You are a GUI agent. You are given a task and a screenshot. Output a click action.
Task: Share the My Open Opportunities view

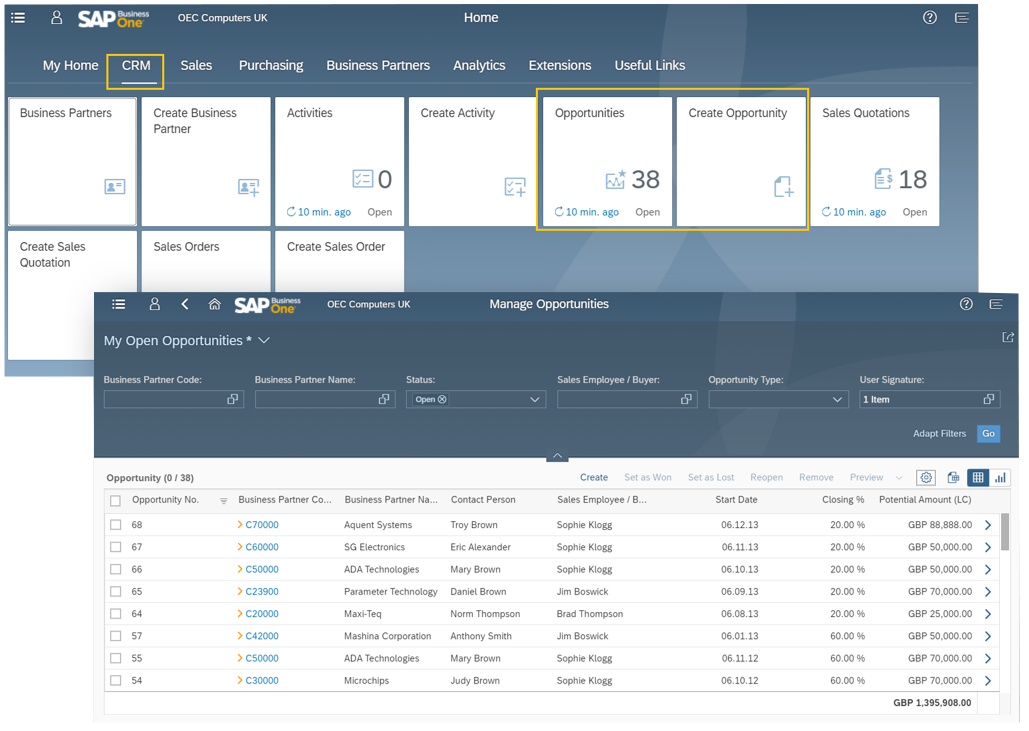click(x=1008, y=337)
